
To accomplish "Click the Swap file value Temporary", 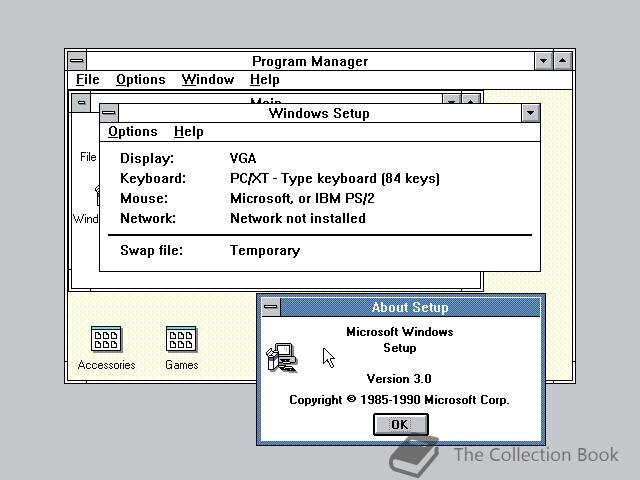I will [265, 250].
